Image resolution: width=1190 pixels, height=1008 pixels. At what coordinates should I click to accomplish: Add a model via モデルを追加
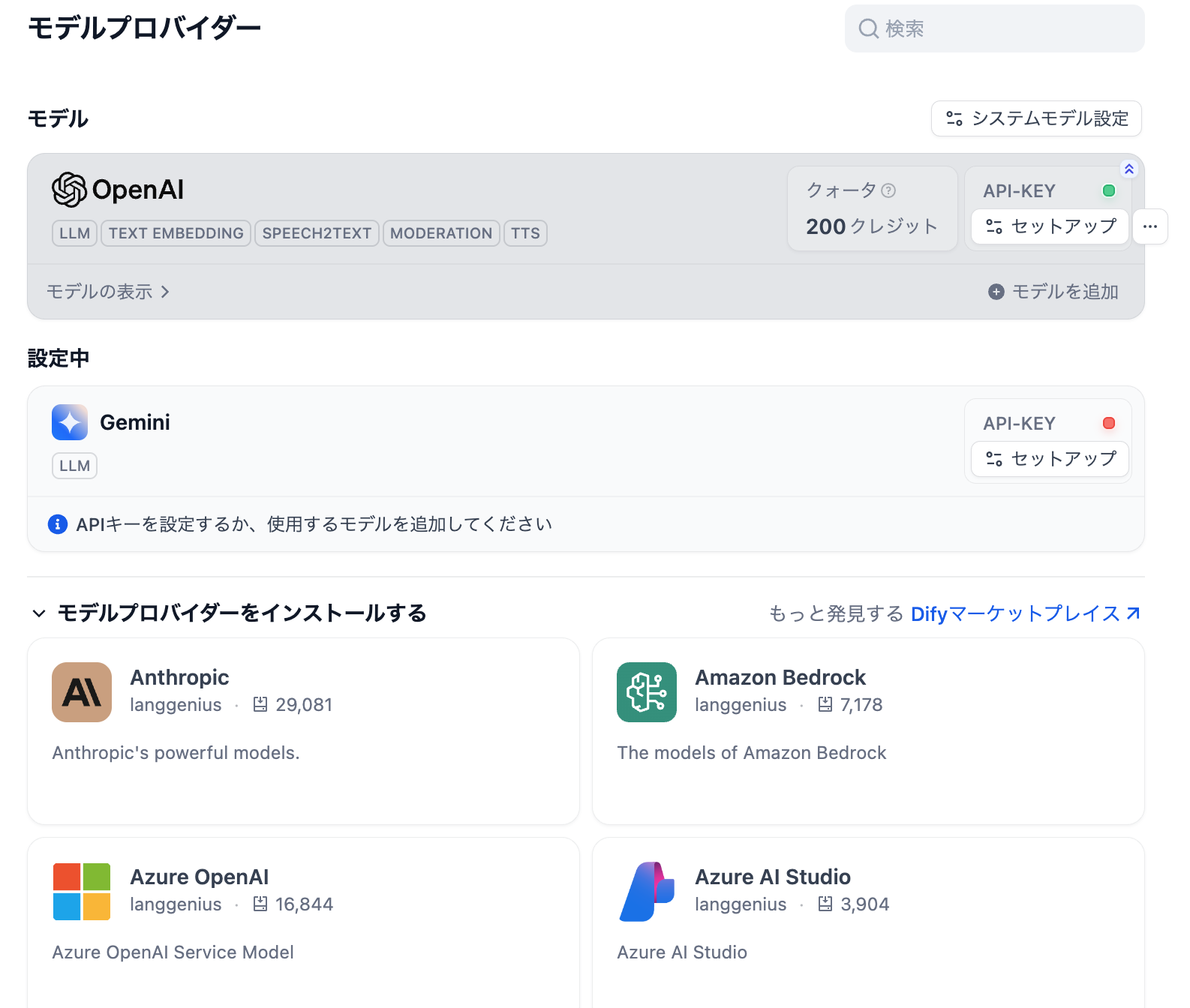click(x=1053, y=292)
